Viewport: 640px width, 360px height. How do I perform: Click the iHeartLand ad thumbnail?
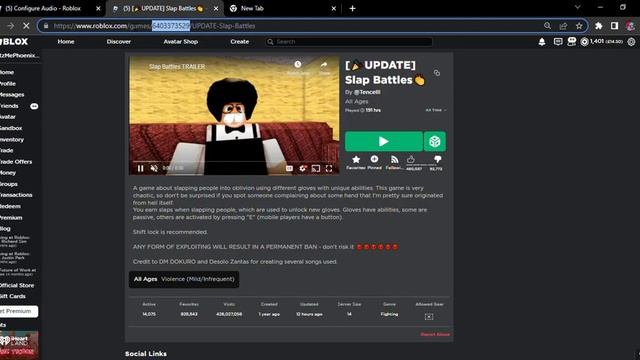(19, 345)
